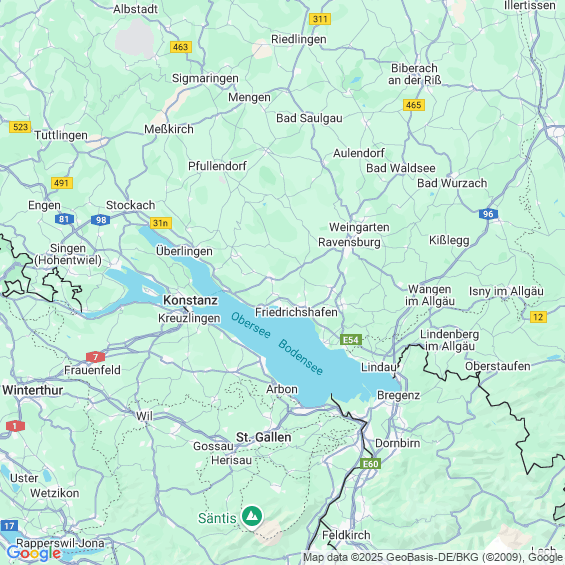Click the green E54 route shield

point(351,340)
